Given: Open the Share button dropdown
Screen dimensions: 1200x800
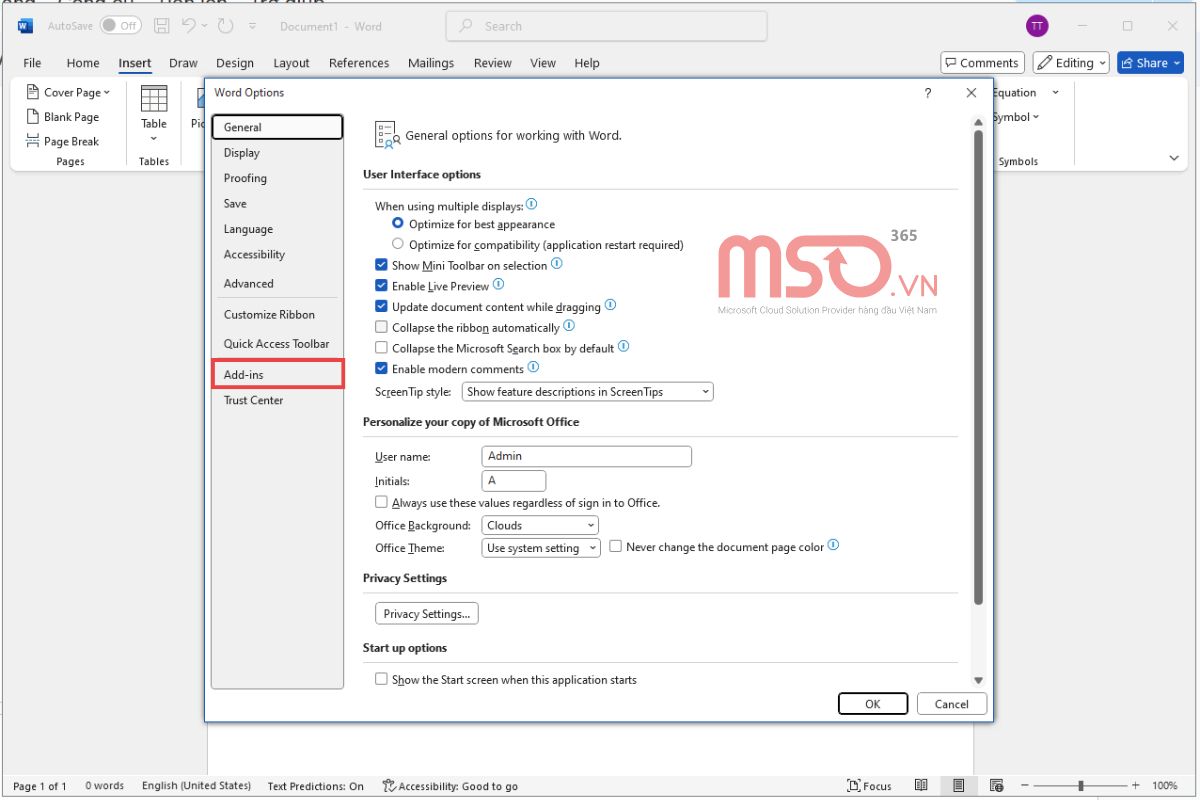Looking at the screenshot, I should click(x=1177, y=63).
